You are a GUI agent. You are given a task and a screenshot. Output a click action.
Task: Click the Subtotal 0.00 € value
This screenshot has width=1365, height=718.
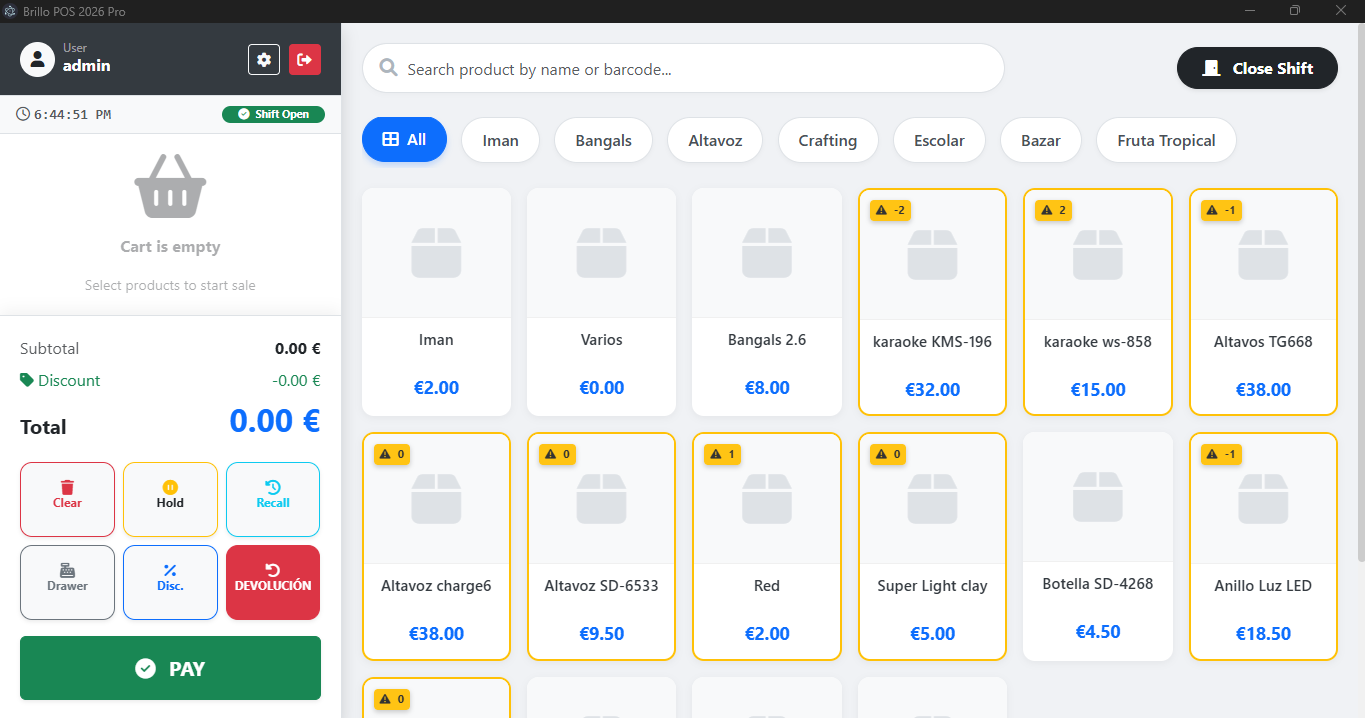click(298, 349)
